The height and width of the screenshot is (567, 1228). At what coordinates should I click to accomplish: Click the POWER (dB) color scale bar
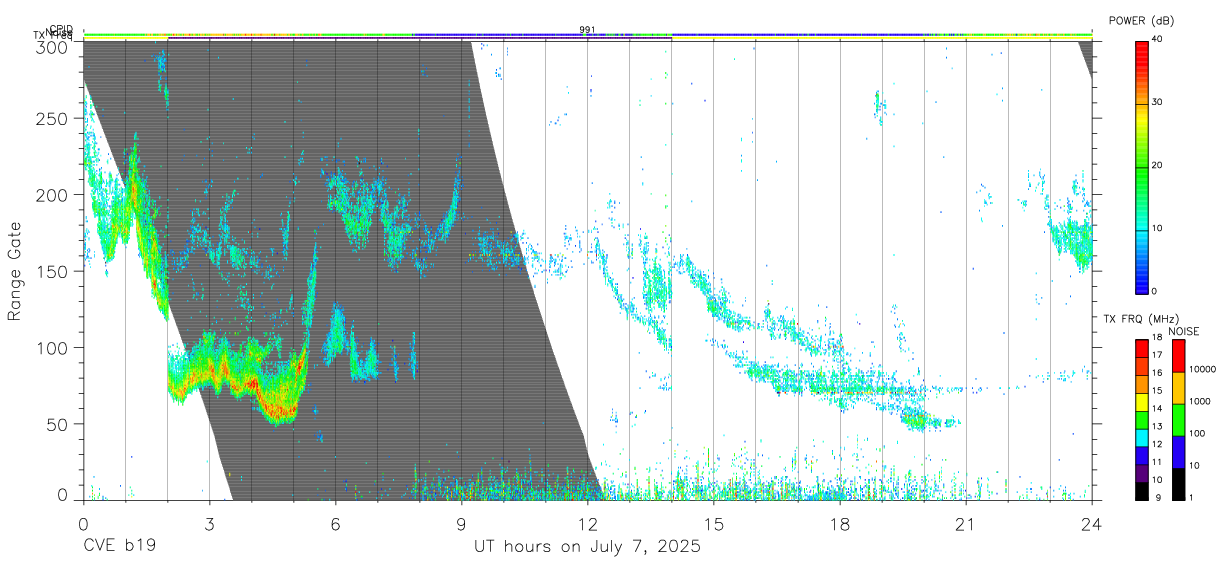1142,166
